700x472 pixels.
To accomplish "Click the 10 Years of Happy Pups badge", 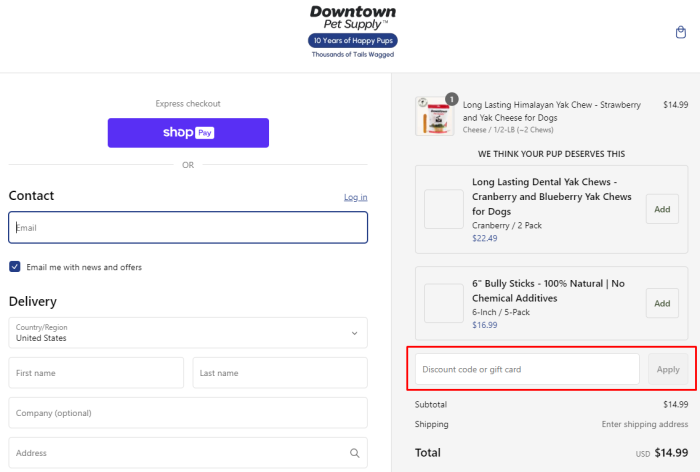I will (353, 41).
